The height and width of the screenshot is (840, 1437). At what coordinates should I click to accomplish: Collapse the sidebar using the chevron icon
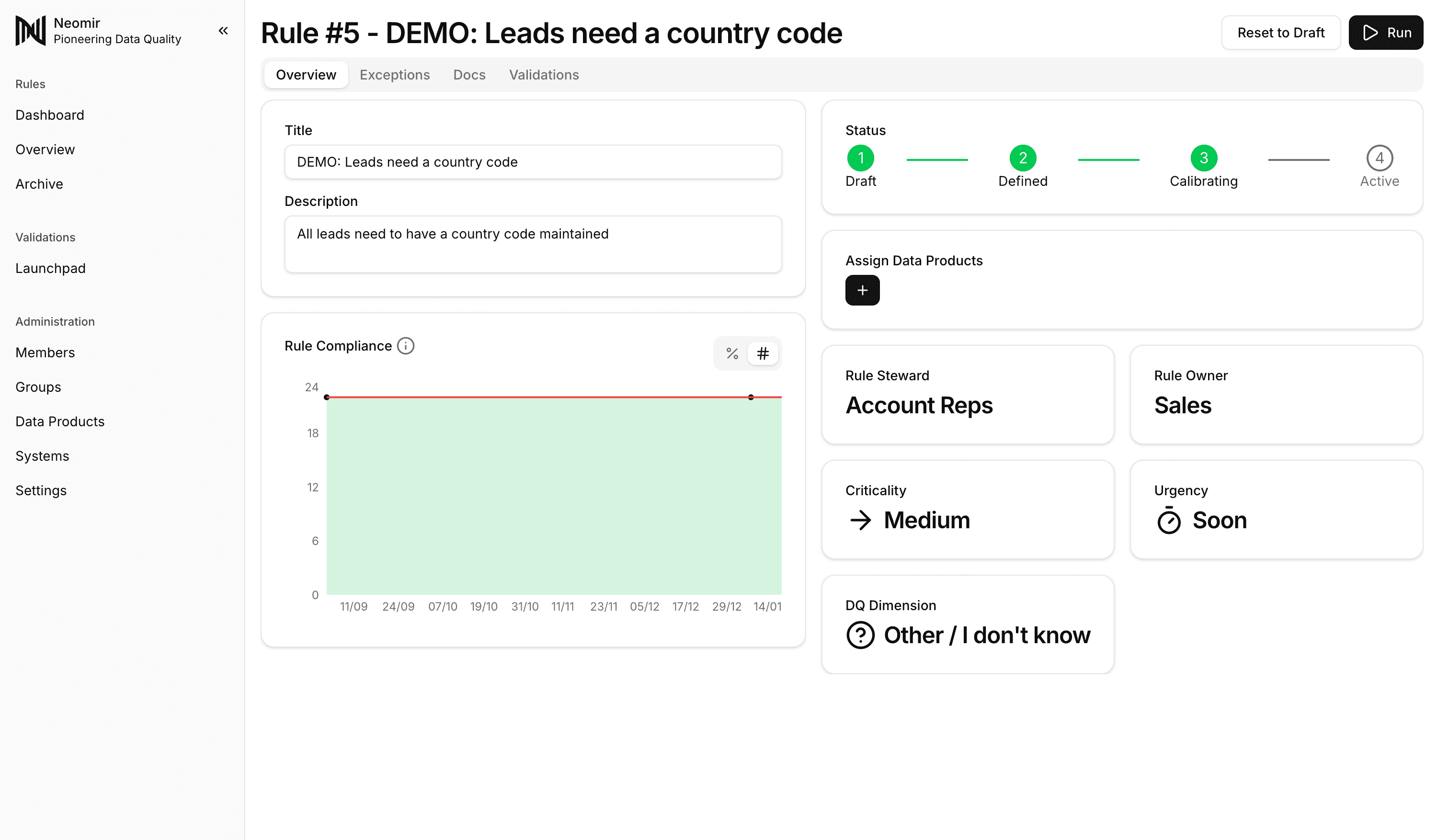[223, 30]
